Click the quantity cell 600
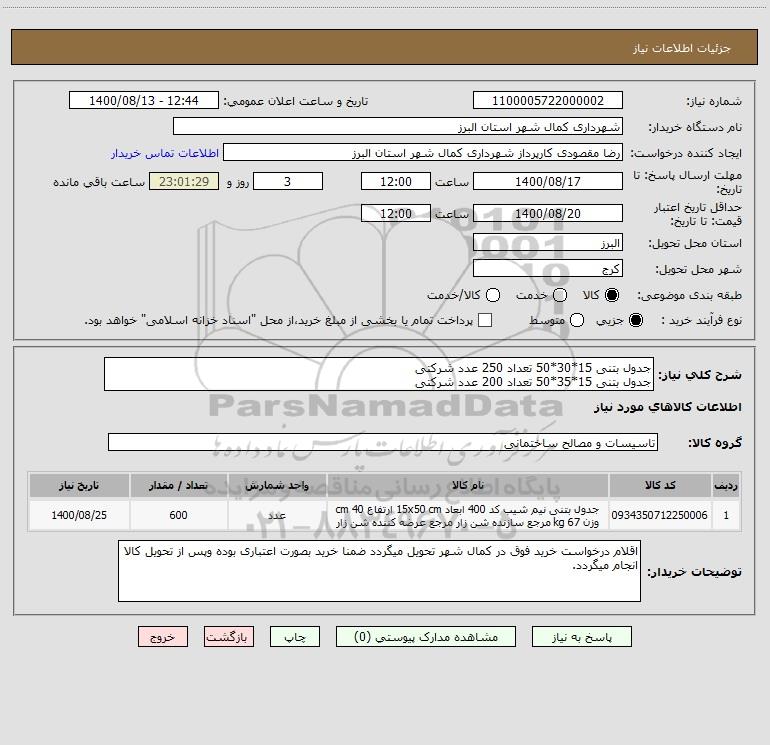 click(178, 515)
